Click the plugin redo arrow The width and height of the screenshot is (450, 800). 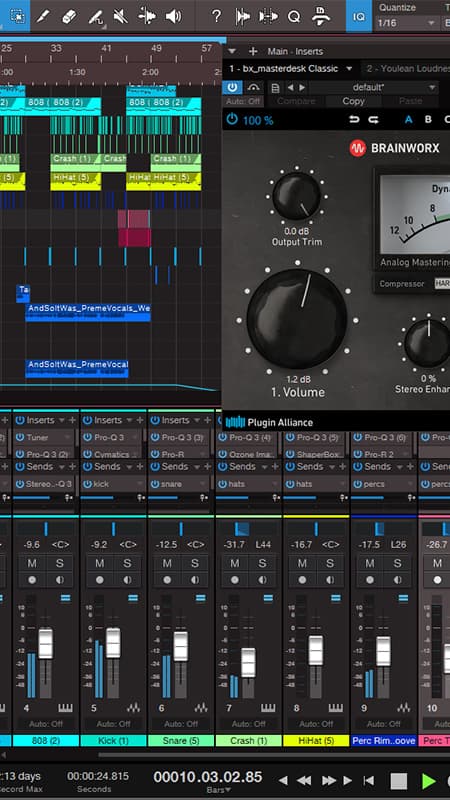(373, 120)
